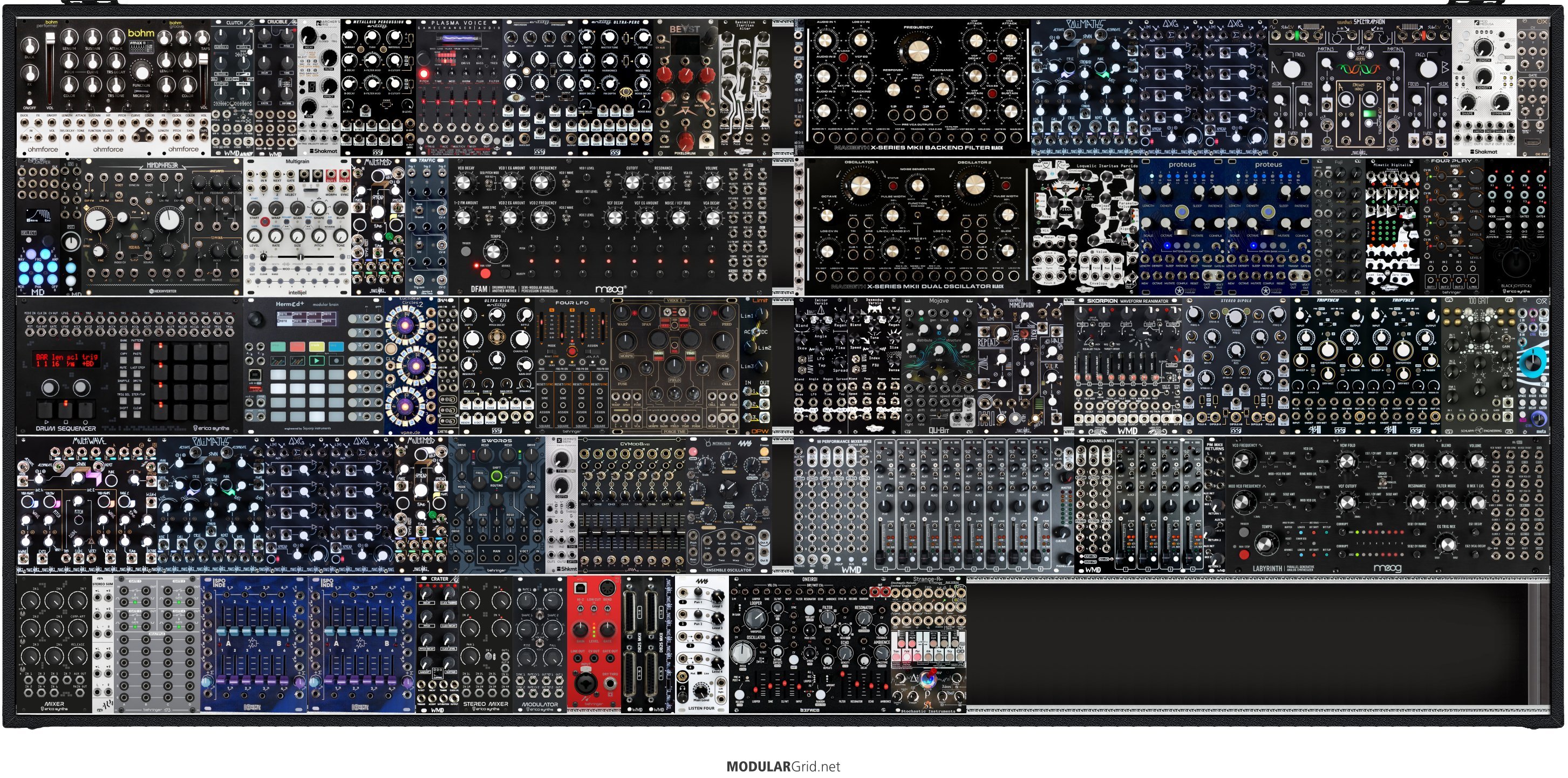Viewport: 1568px width, 778px height.
Task: Open the Intellijel Multigrain module
Action: (298, 227)
